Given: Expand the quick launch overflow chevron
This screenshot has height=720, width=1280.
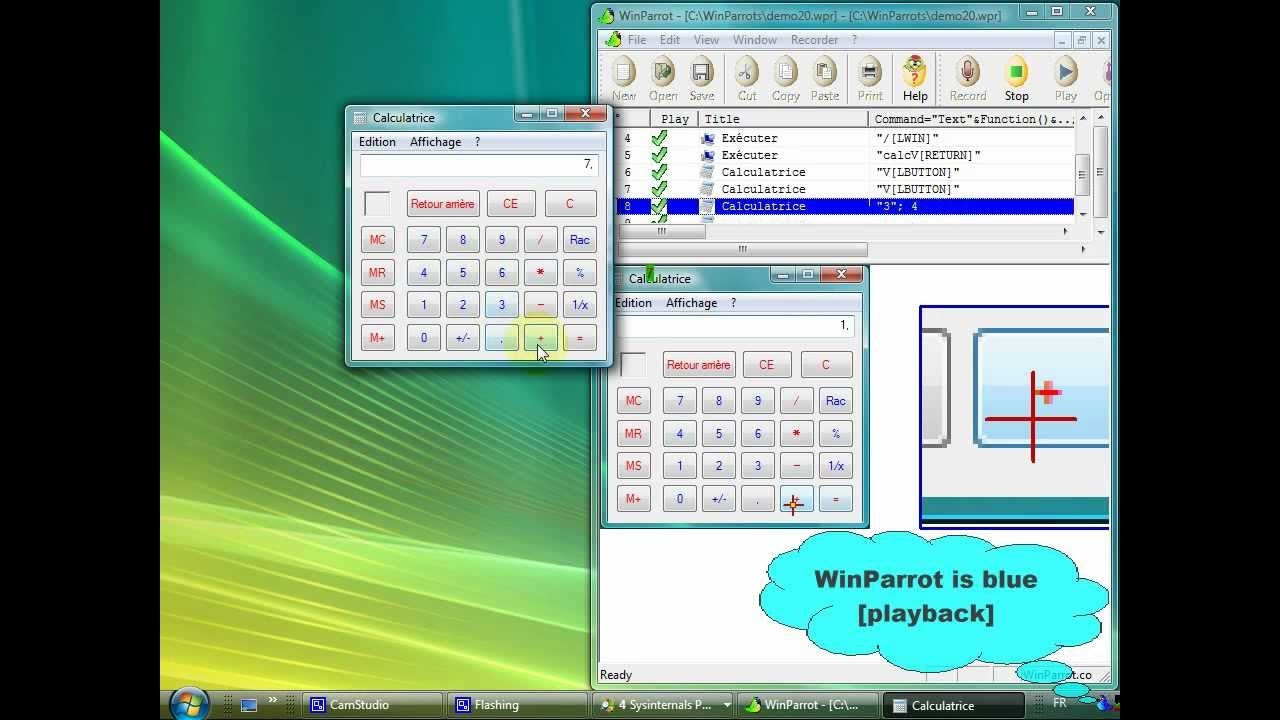Looking at the screenshot, I should 272,700.
